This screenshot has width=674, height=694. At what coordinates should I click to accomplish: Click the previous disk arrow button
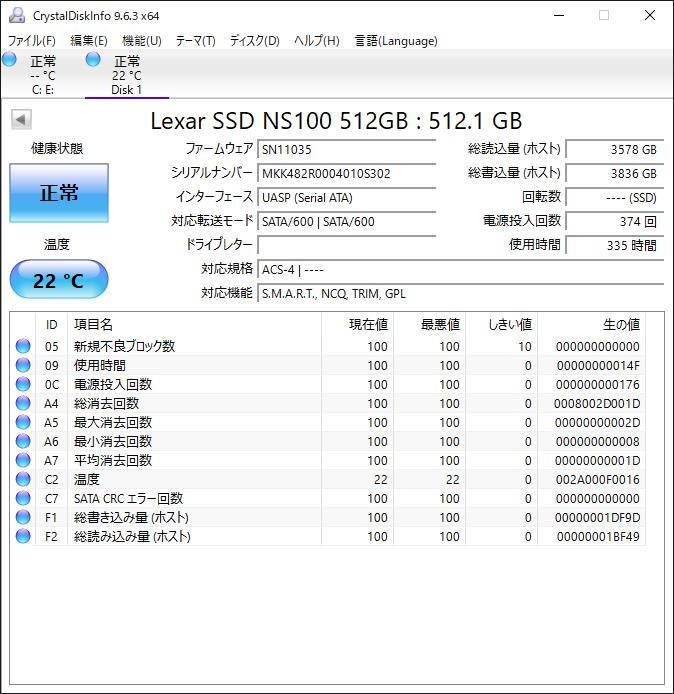(x=21, y=119)
